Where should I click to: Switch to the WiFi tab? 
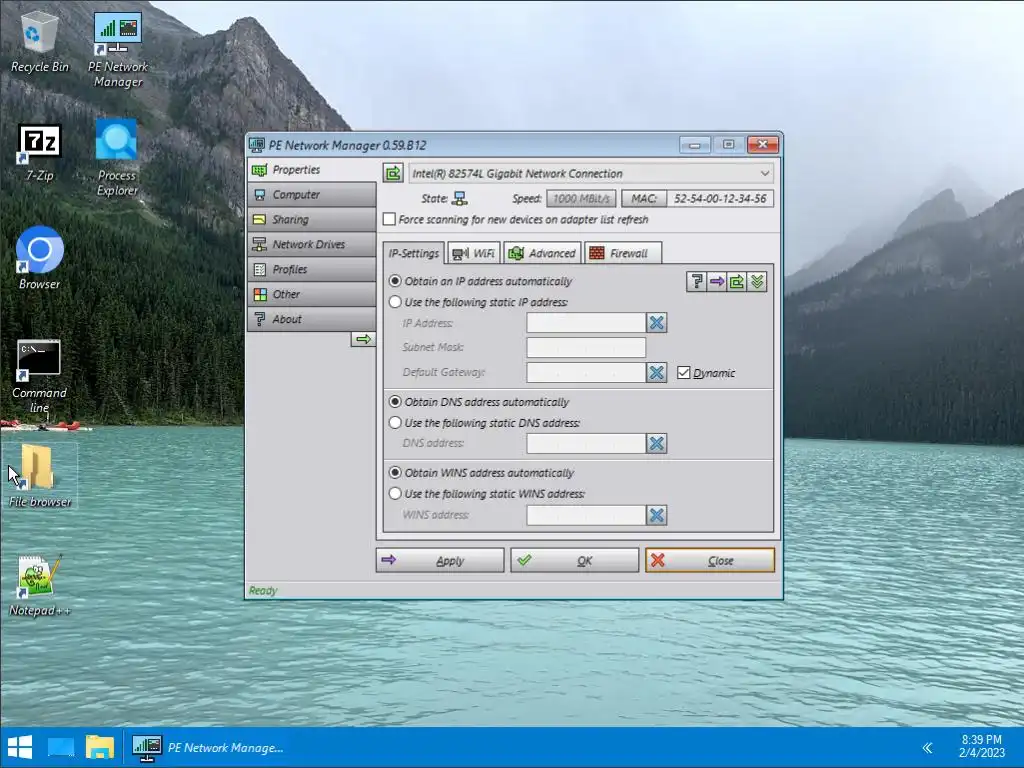474,253
